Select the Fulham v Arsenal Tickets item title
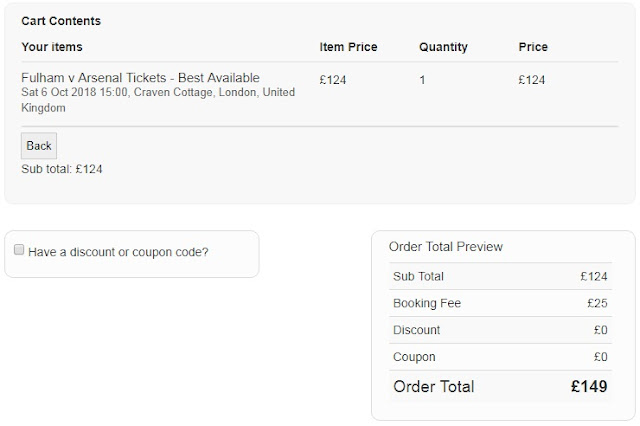Viewport: 640px width, 426px height. coord(140,78)
